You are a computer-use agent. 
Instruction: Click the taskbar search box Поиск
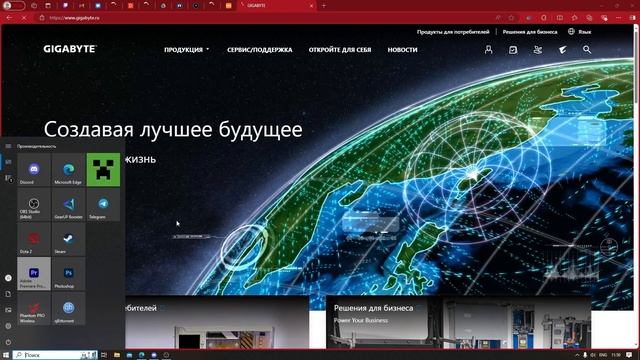55,355
